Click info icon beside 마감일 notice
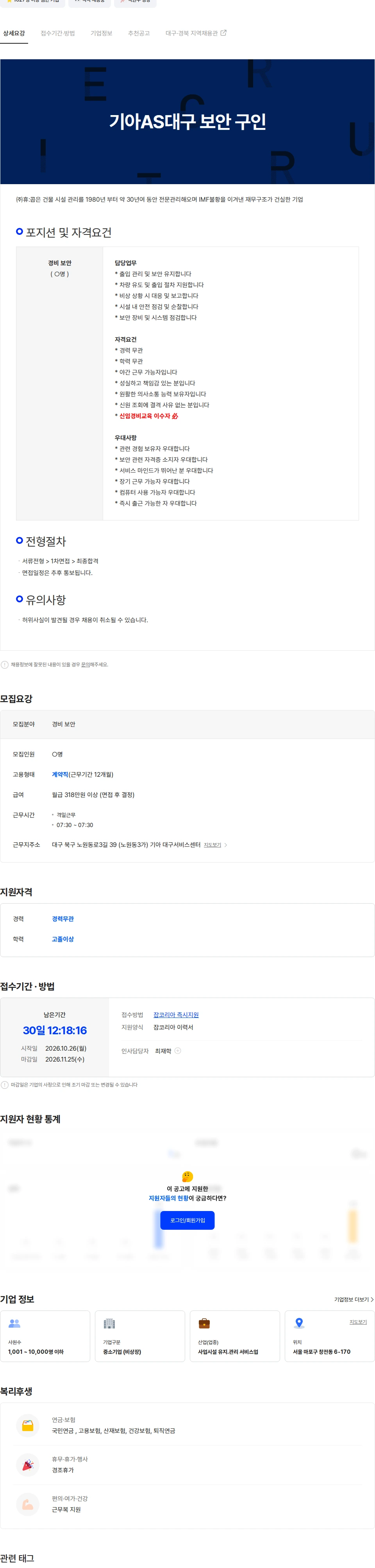The image size is (375, 1568). tap(5, 1084)
